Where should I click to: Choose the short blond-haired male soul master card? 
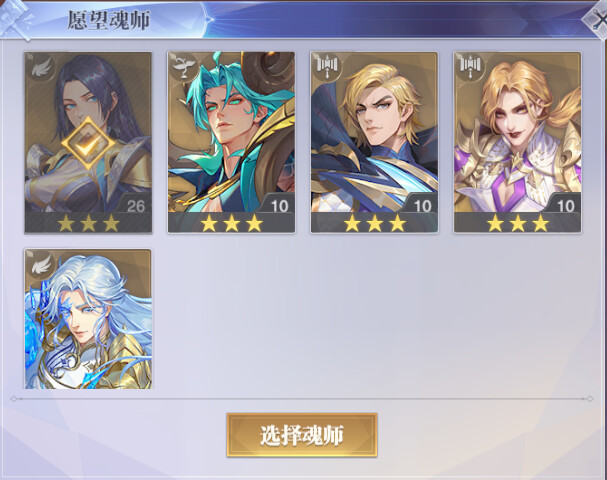374,143
